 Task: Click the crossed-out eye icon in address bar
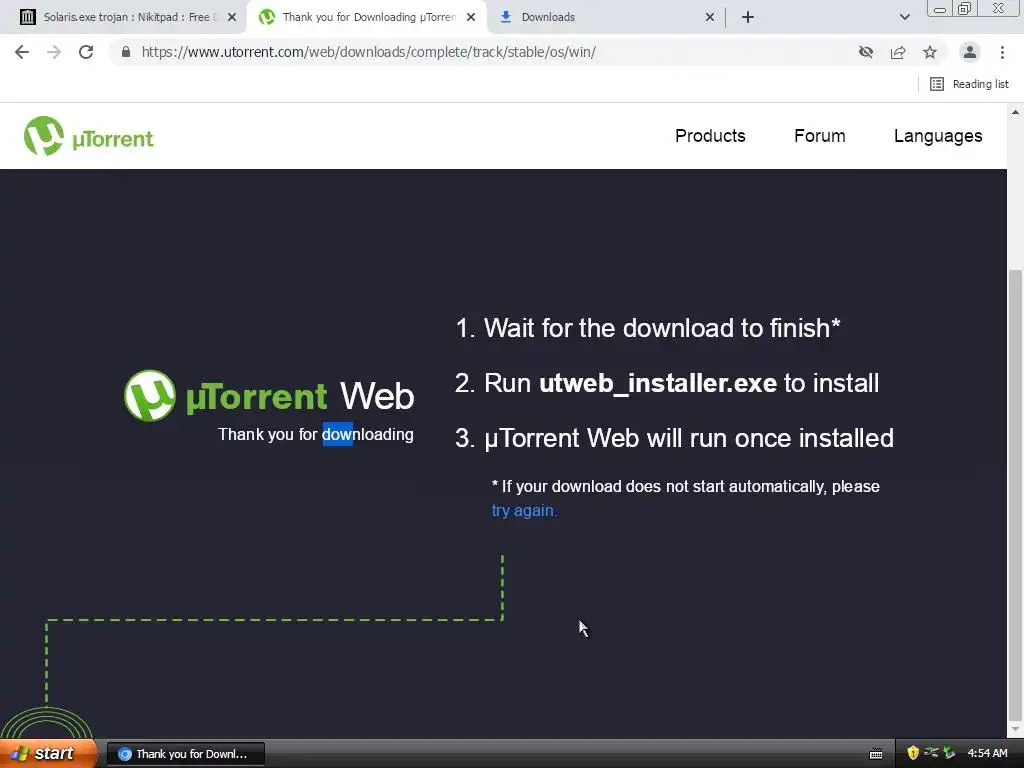pos(866,52)
